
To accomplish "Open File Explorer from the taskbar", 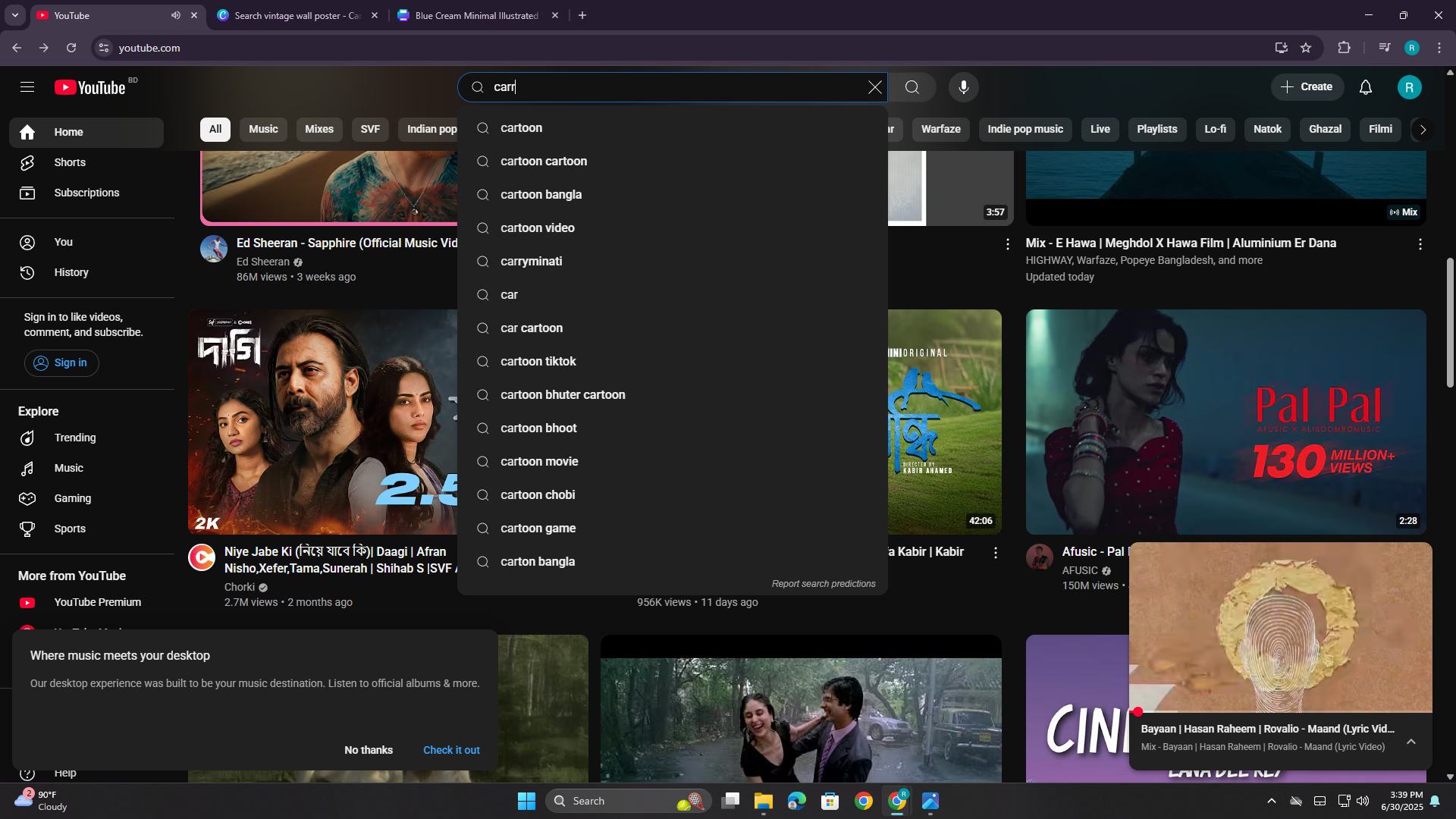I will click(x=763, y=801).
